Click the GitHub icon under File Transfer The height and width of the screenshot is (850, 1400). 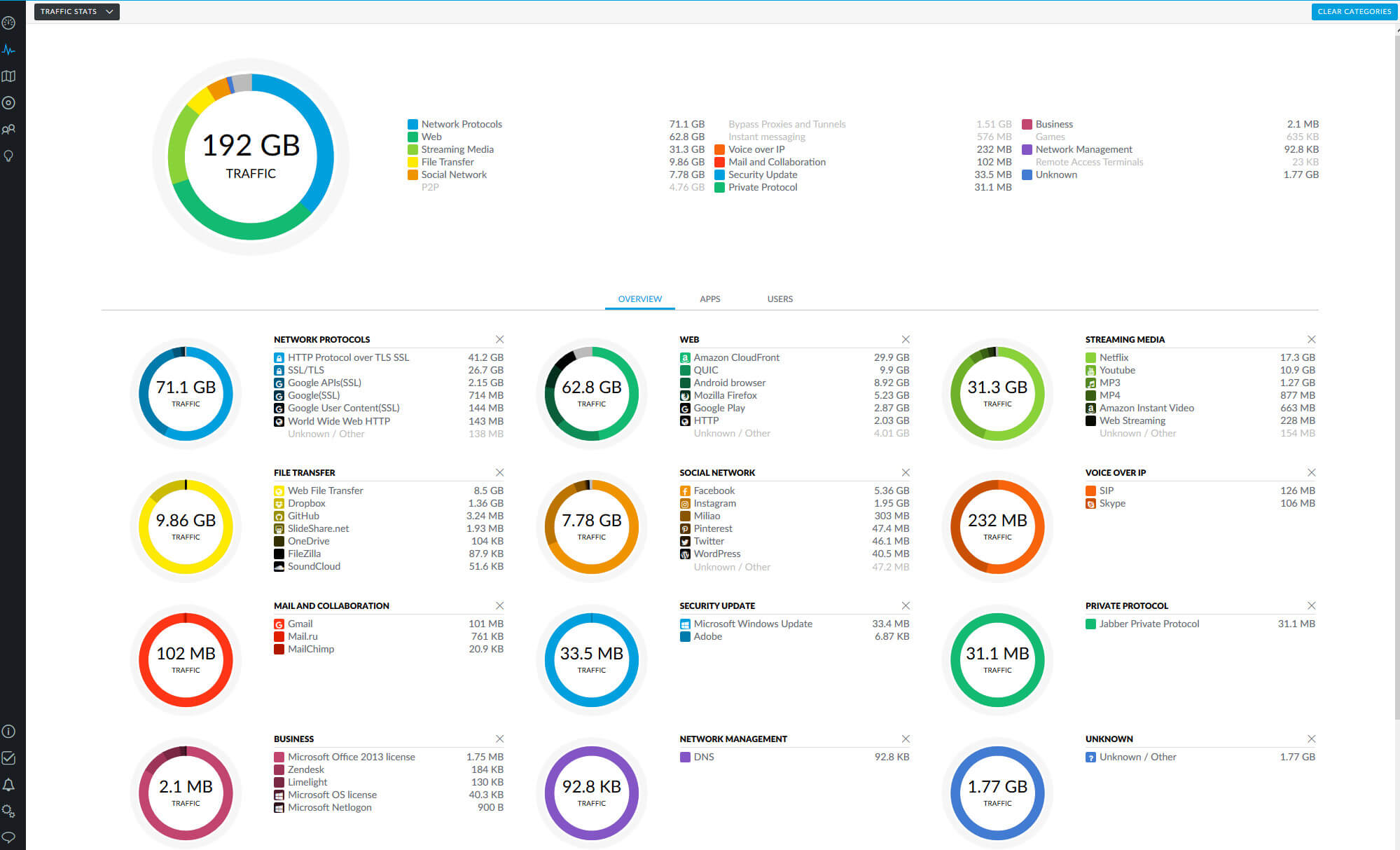pos(279,516)
